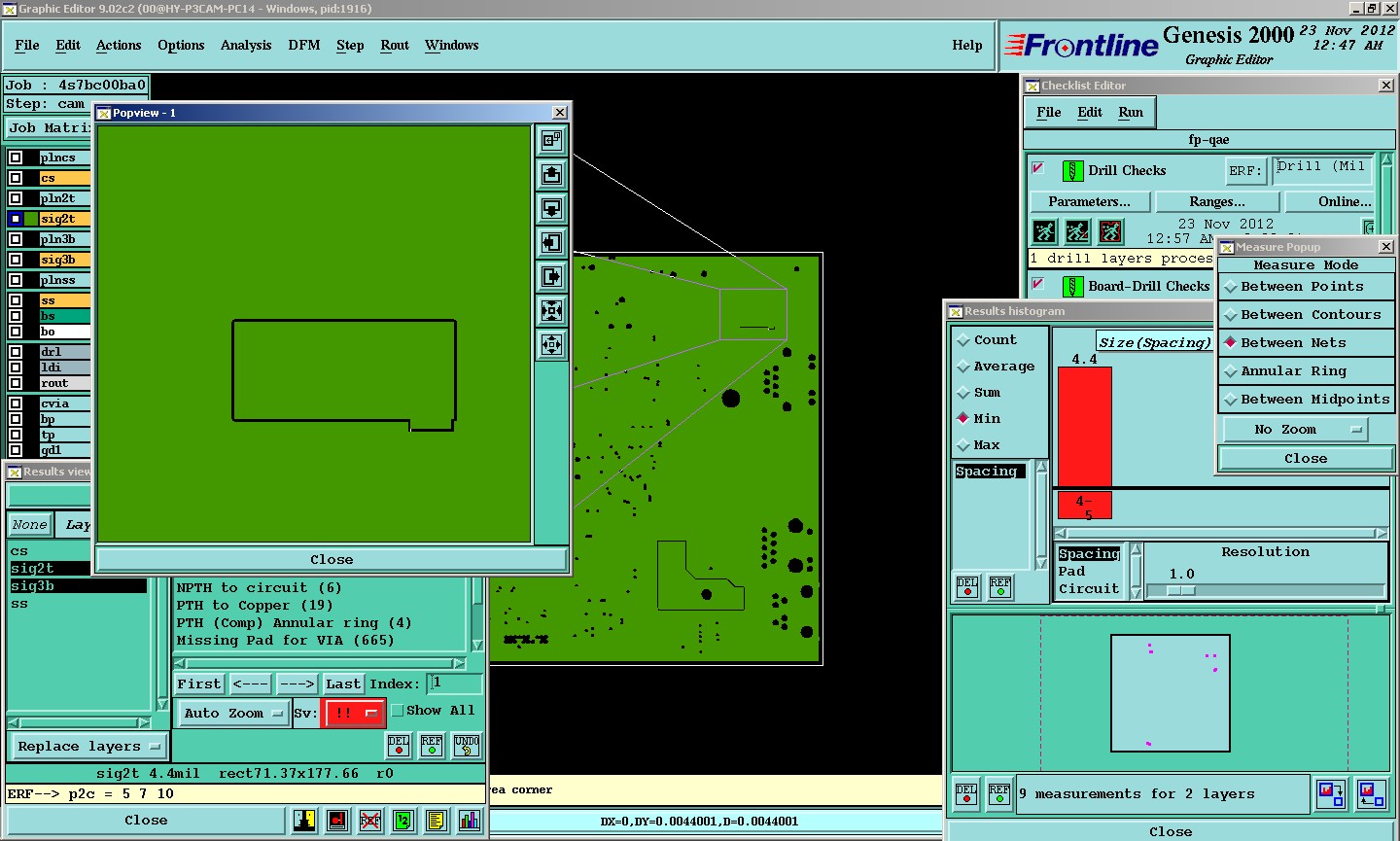Click the First results navigation button

199,684
